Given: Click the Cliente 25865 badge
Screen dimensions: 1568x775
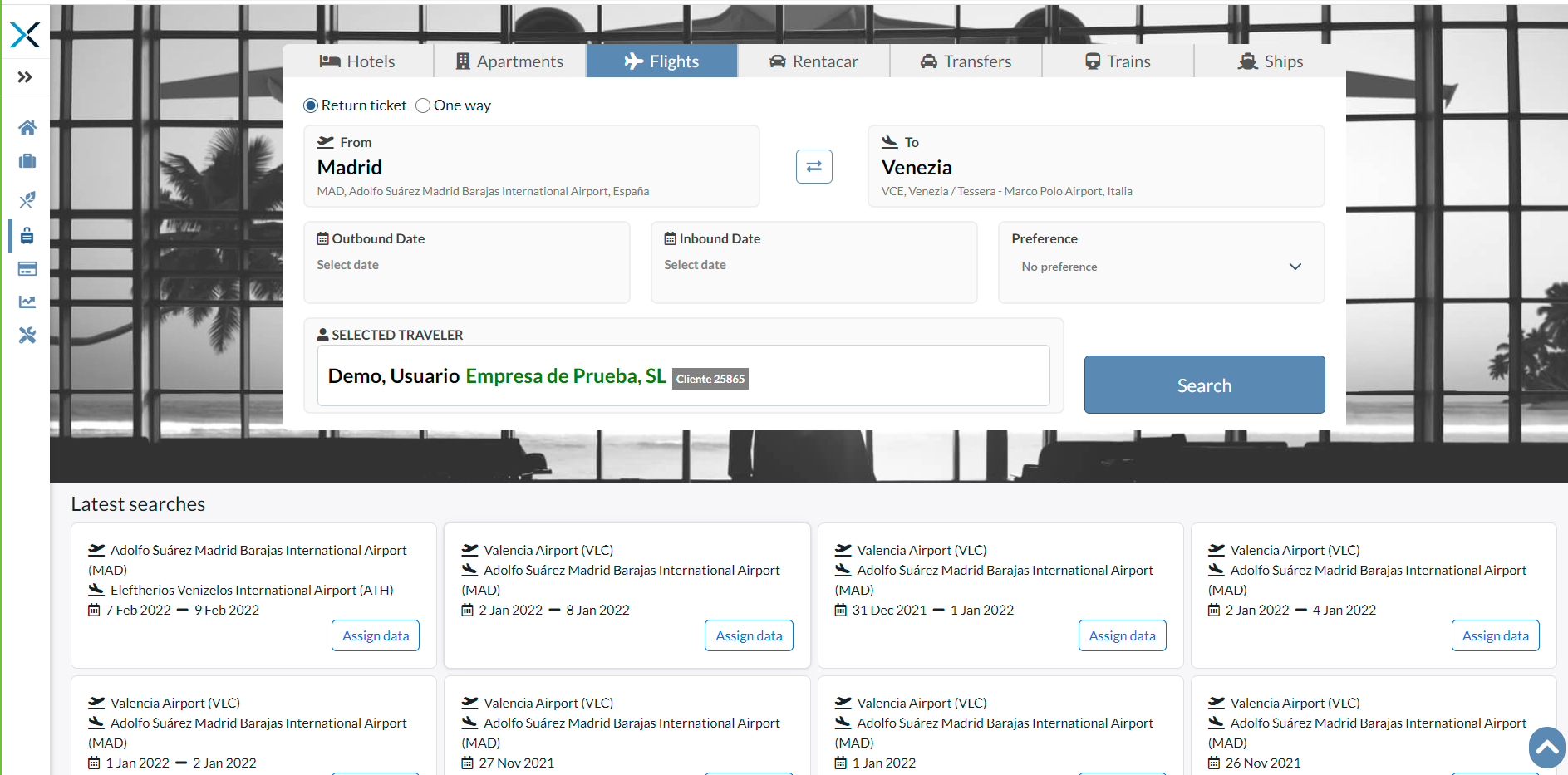Looking at the screenshot, I should click(x=710, y=379).
